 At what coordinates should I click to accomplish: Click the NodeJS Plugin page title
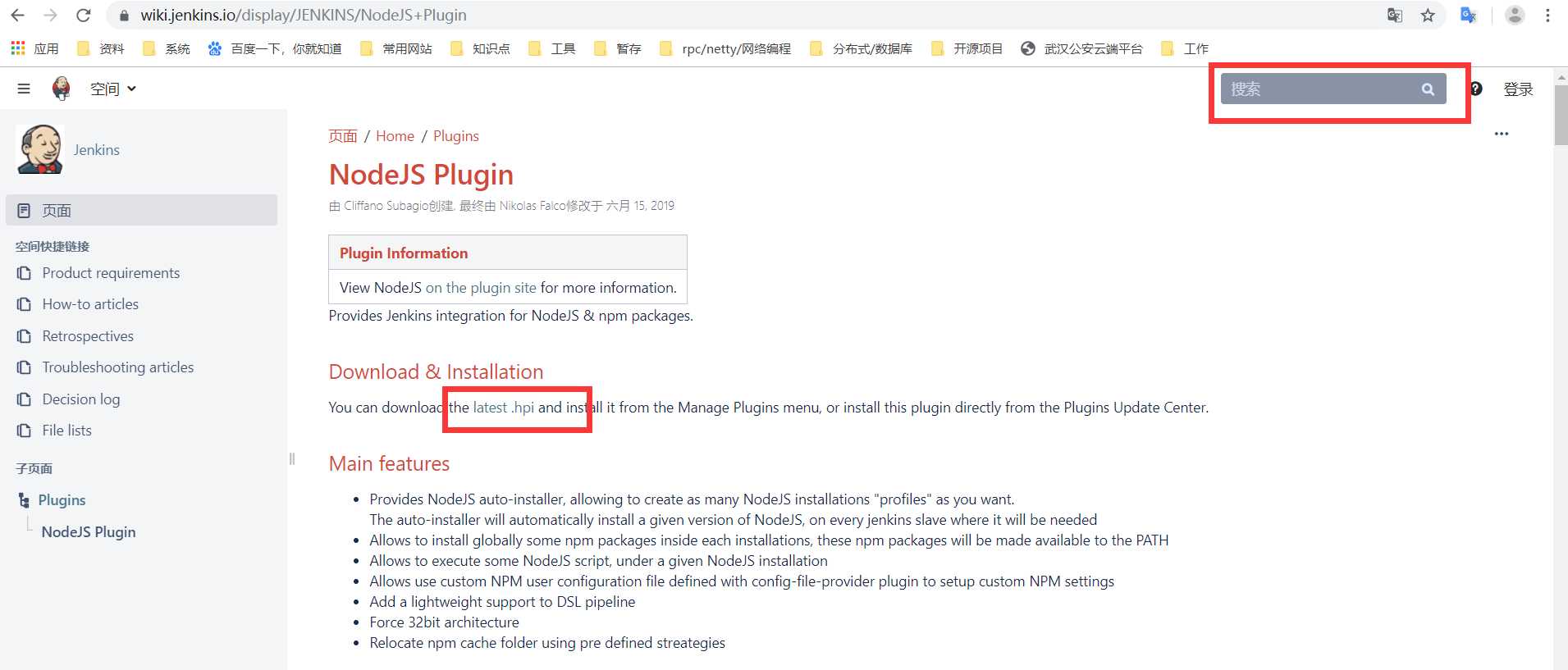coord(421,175)
